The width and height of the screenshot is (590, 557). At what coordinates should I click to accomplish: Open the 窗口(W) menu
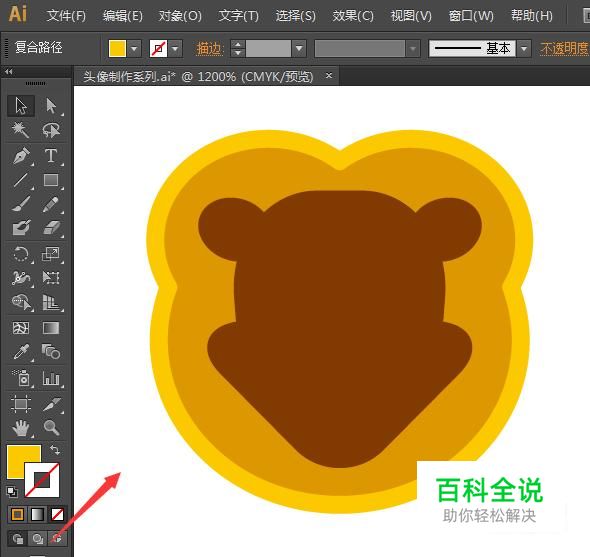tap(471, 16)
